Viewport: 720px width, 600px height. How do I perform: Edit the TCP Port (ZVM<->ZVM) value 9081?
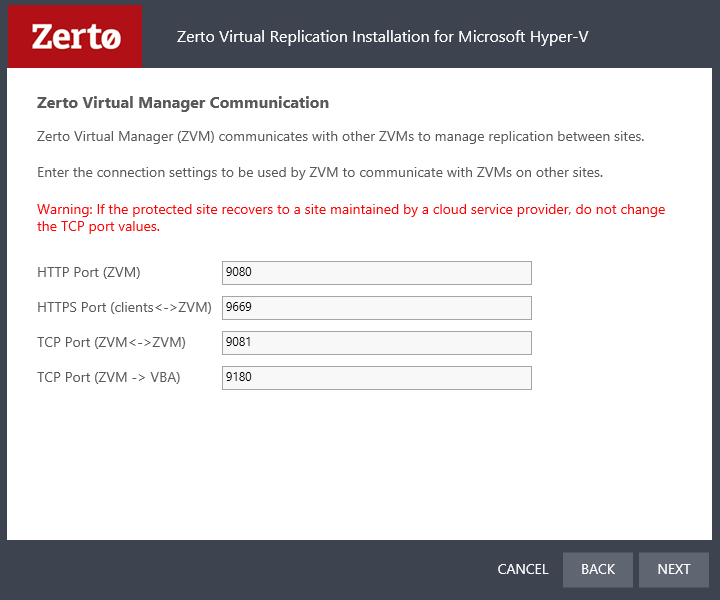tap(377, 342)
